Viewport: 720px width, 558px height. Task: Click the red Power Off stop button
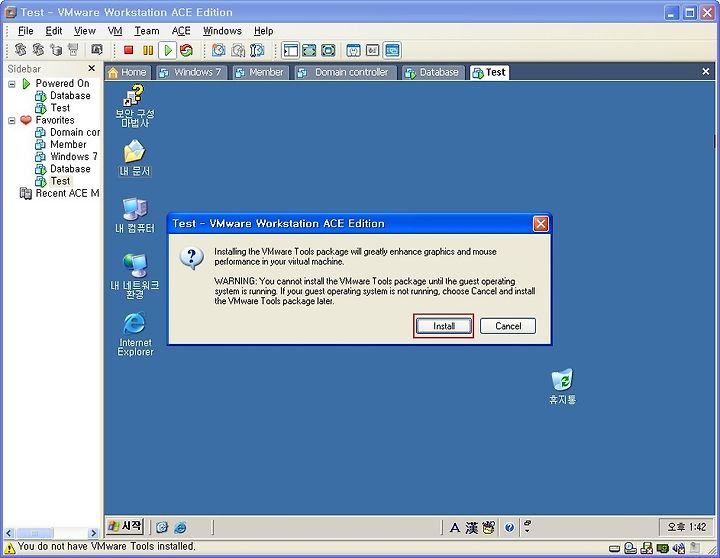[129, 50]
